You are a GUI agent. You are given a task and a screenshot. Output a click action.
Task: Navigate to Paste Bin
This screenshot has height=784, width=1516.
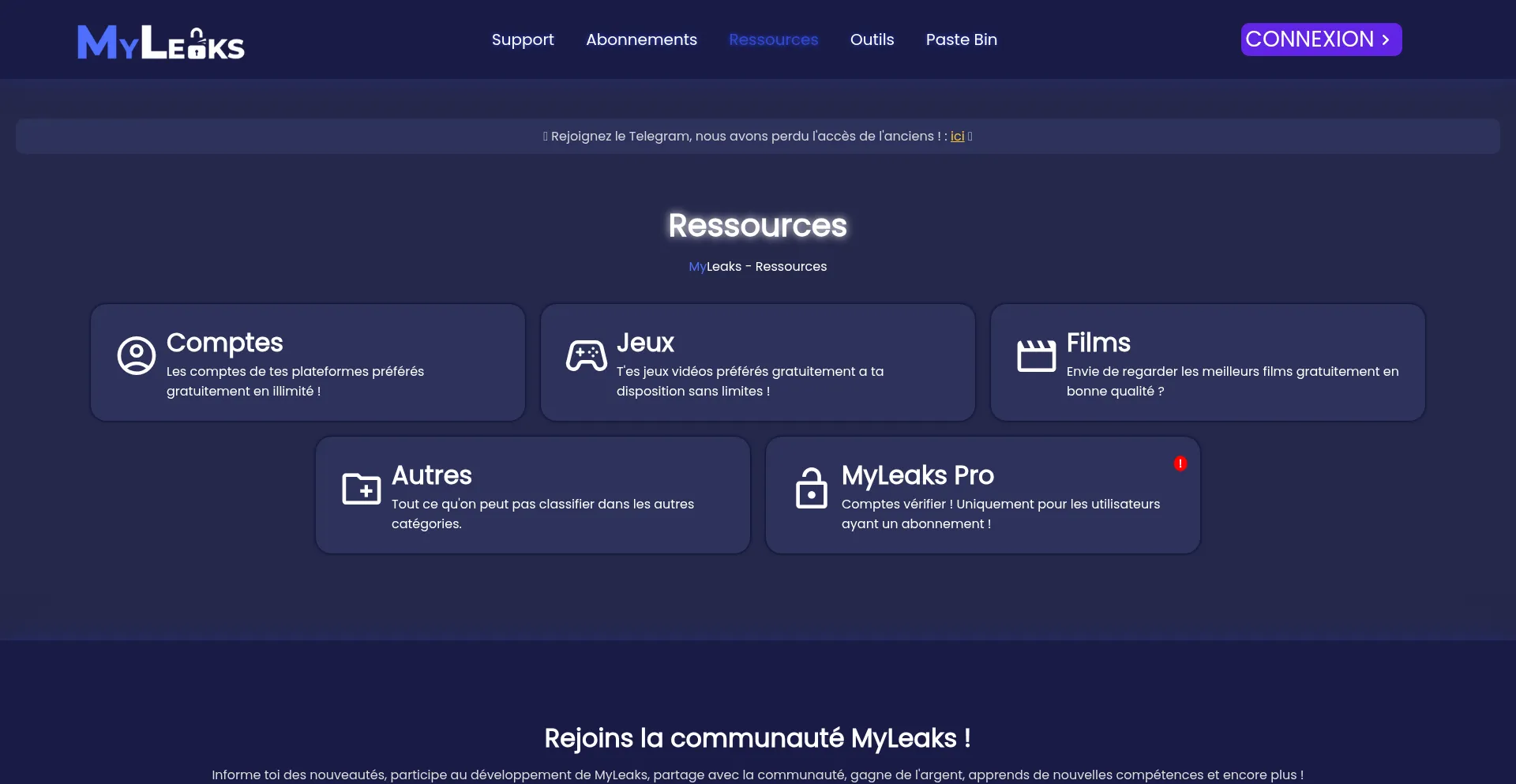961,39
